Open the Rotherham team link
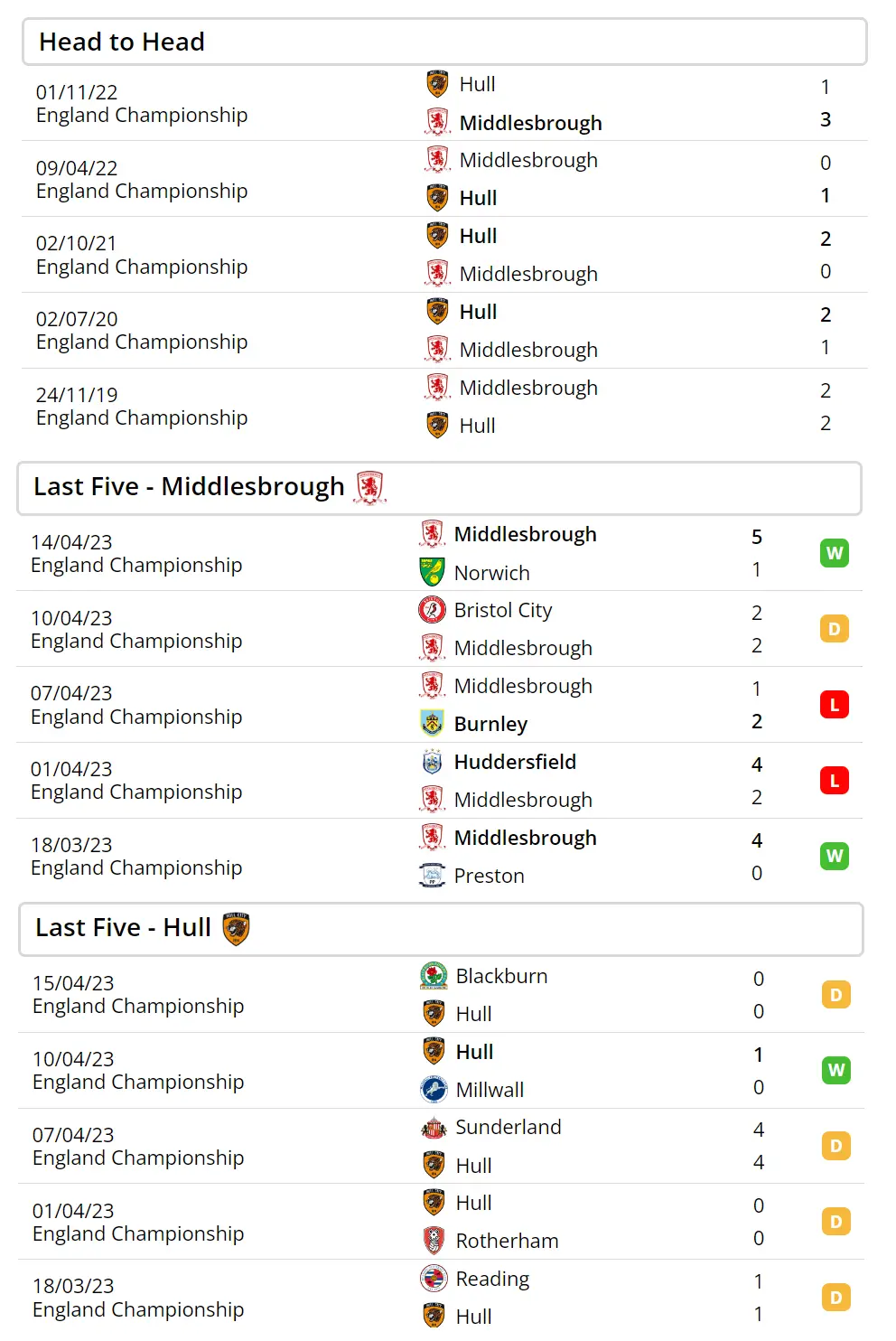The width and height of the screenshot is (896, 1341). pos(507,1241)
